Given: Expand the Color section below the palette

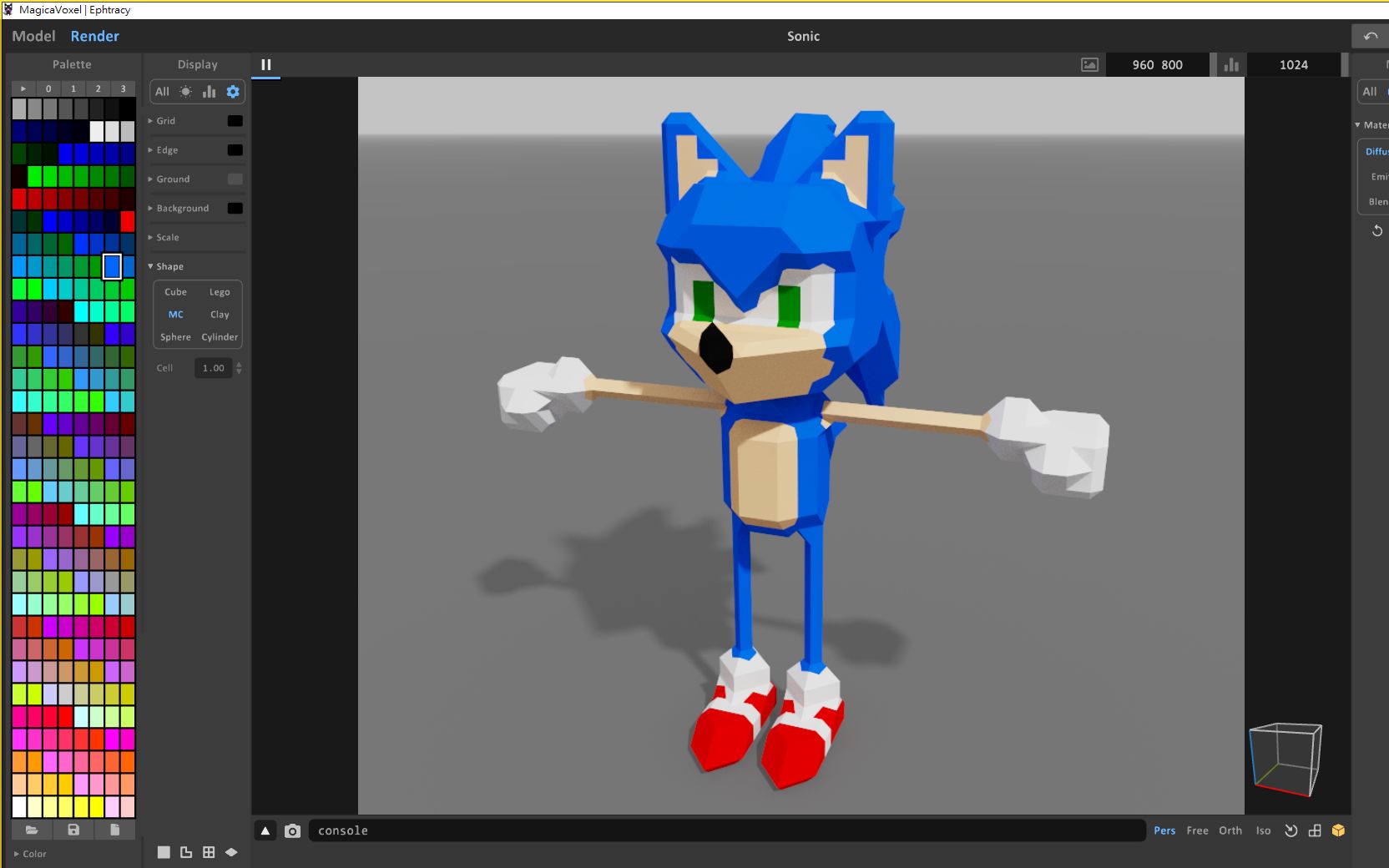Looking at the screenshot, I should click(x=30, y=854).
